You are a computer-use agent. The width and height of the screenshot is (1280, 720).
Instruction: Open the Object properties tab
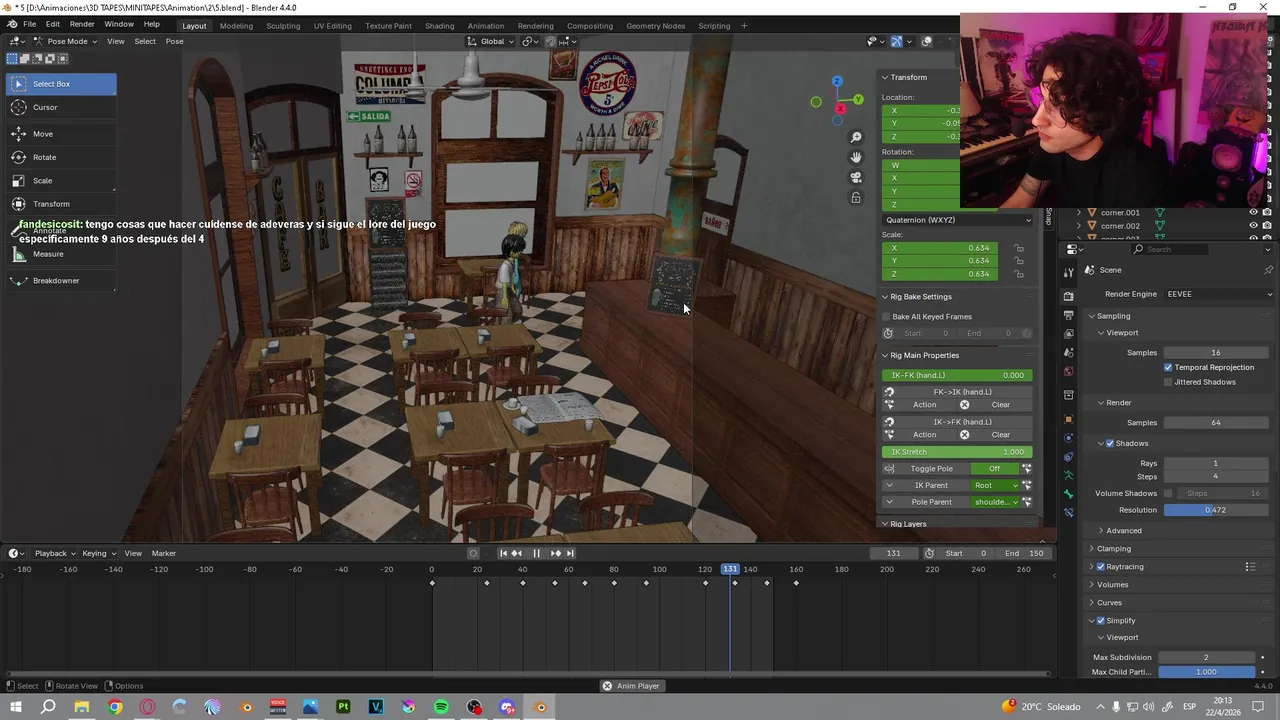[1068, 419]
